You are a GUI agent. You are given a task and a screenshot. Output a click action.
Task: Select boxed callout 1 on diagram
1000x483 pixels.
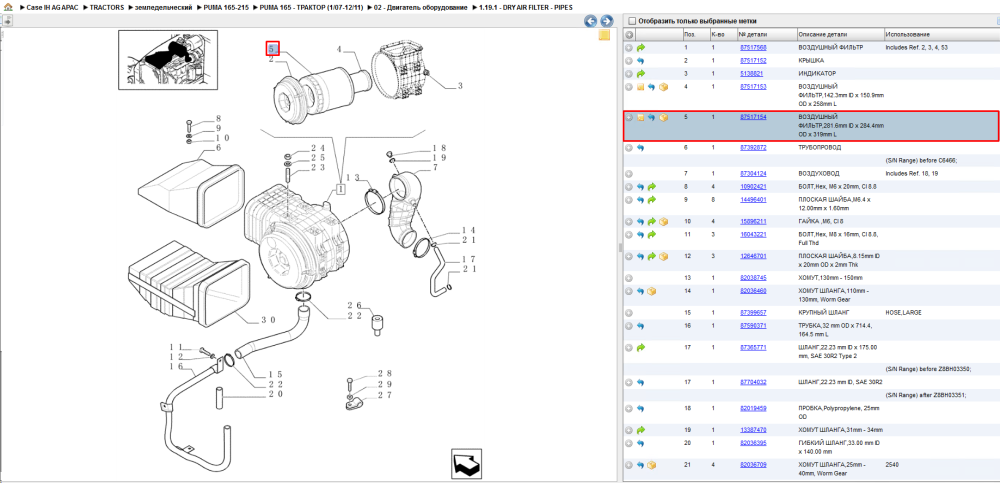coord(342,189)
